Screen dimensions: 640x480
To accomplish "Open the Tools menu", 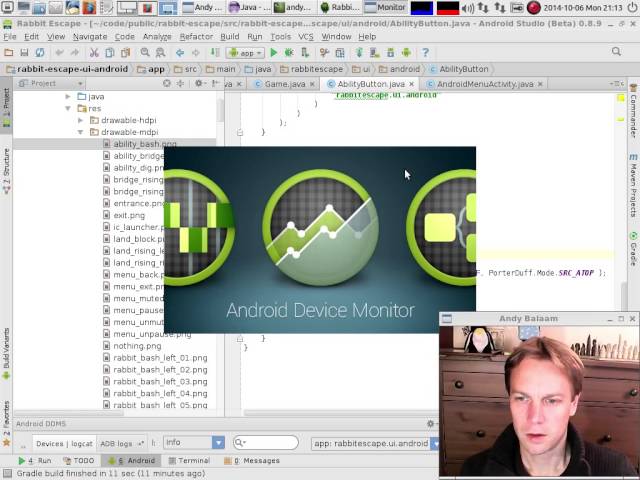I will click(x=281, y=37).
